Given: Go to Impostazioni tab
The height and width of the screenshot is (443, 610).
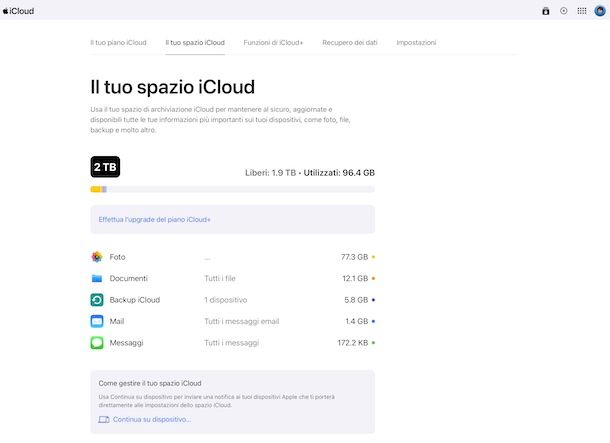Looking at the screenshot, I should [416, 43].
